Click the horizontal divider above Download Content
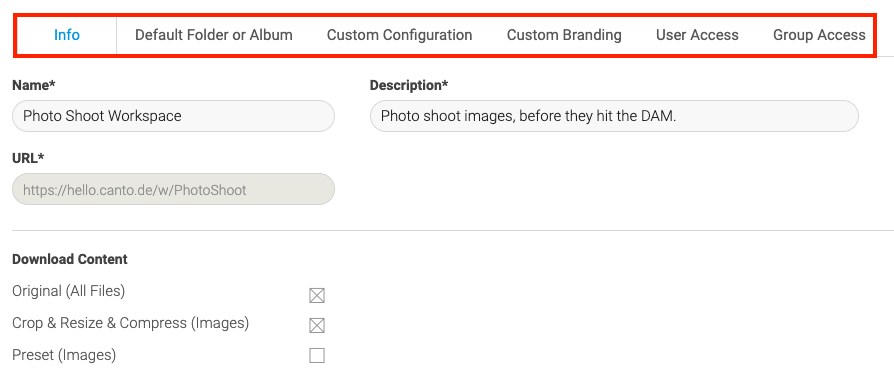Viewport: 894px width, 380px height. [453, 231]
